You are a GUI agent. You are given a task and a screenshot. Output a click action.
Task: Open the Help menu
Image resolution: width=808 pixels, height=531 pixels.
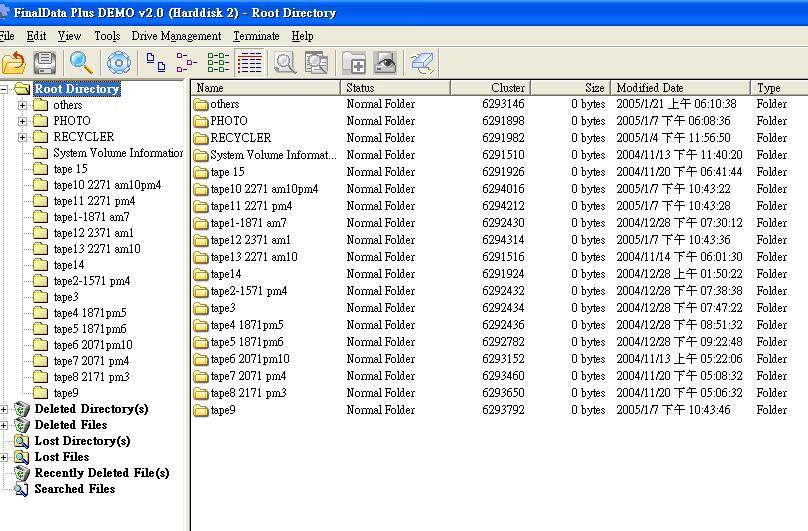point(302,36)
